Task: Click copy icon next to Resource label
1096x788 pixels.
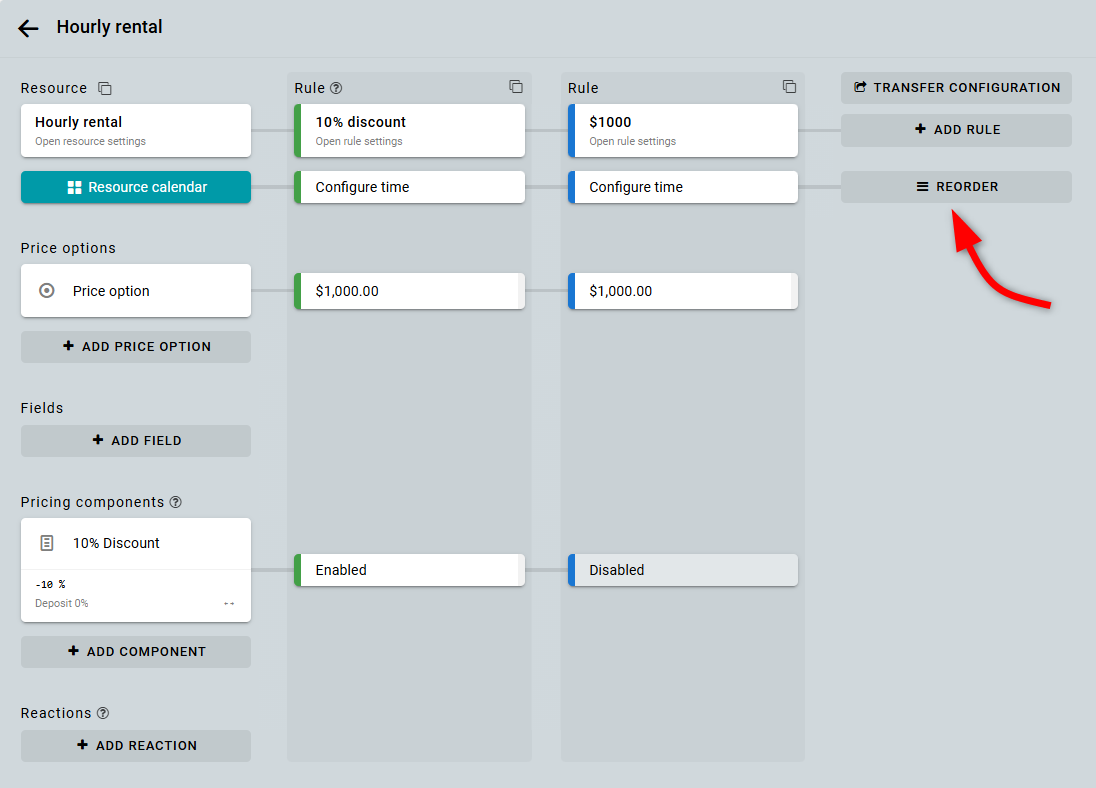Action: [x=105, y=89]
